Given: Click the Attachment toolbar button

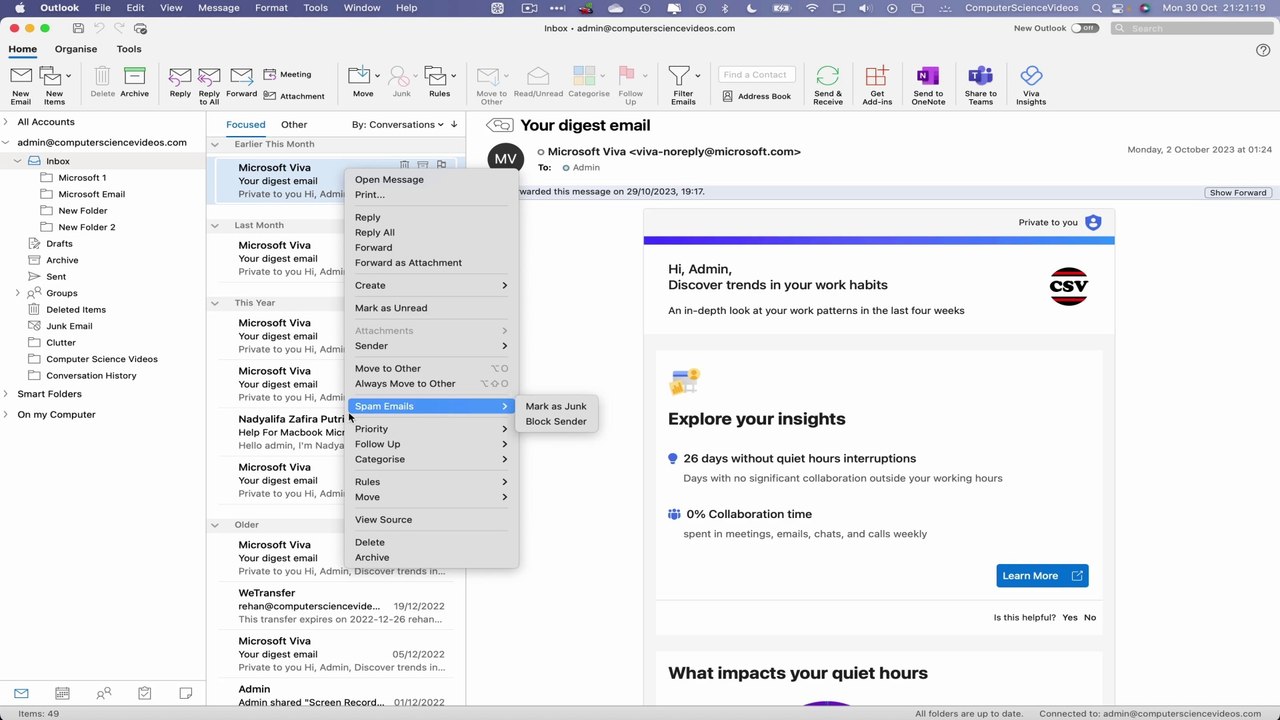Looking at the screenshot, I should coord(295,96).
